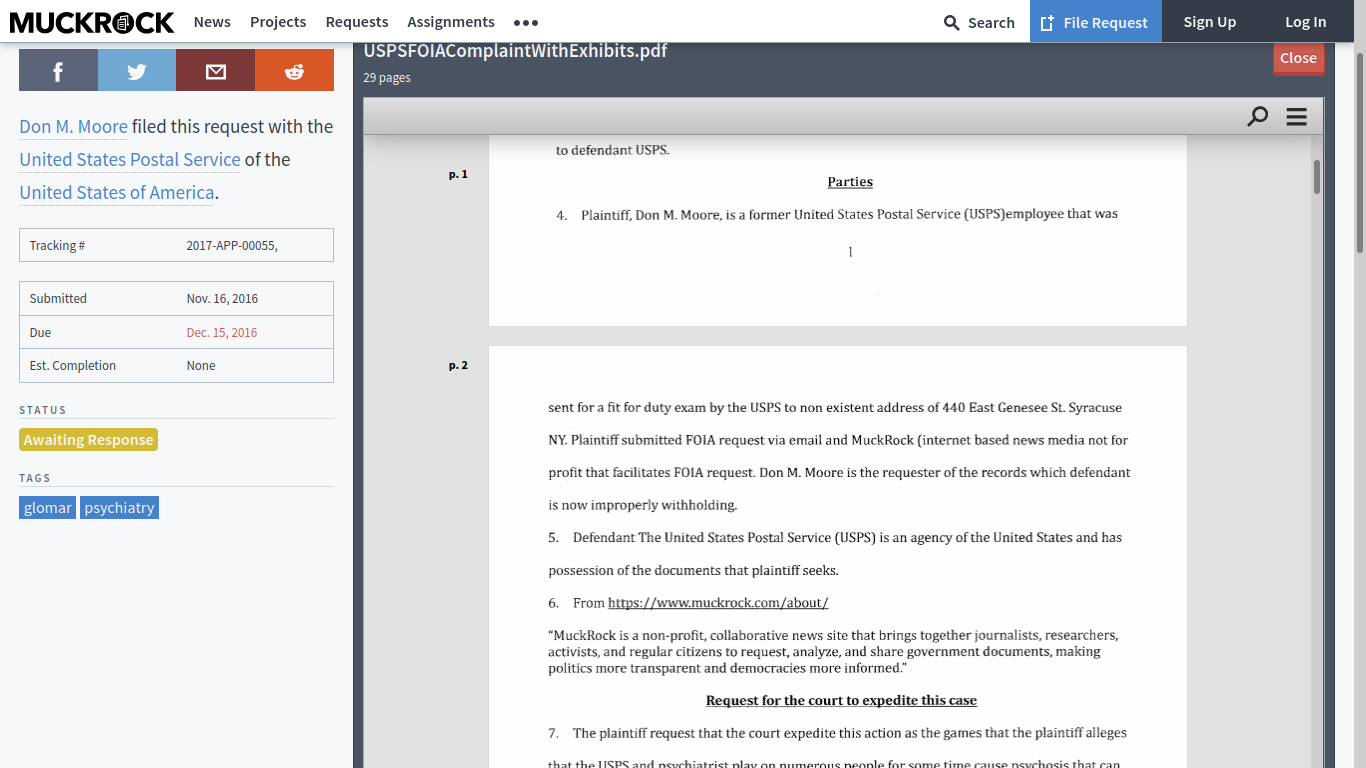
Task: Follow the muckrock.com/about link in document
Action: pyautogui.click(x=718, y=603)
